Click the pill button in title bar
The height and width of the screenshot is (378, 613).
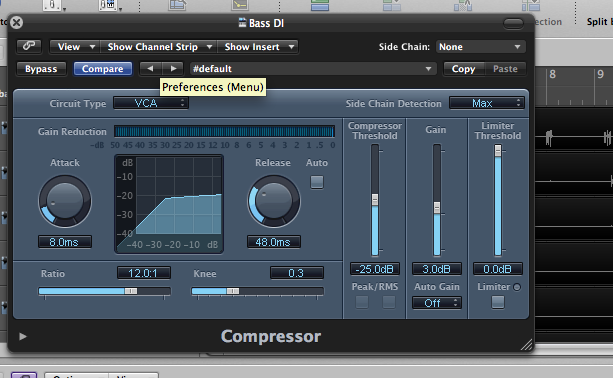coord(513,23)
